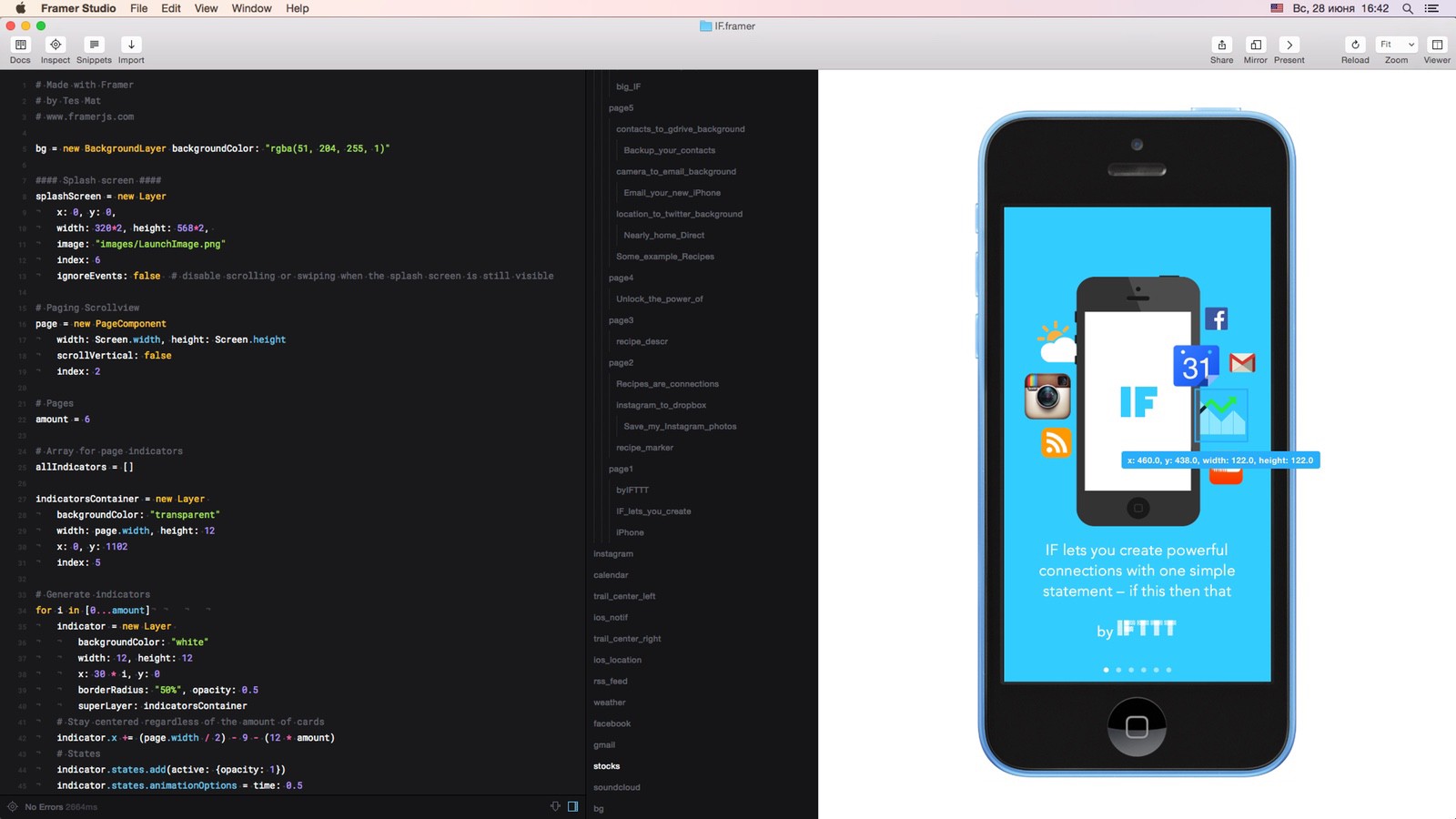Reload the prototype
Image resolution: width=1456 pixels, height=819 pixels.
tap(1355, 45)
